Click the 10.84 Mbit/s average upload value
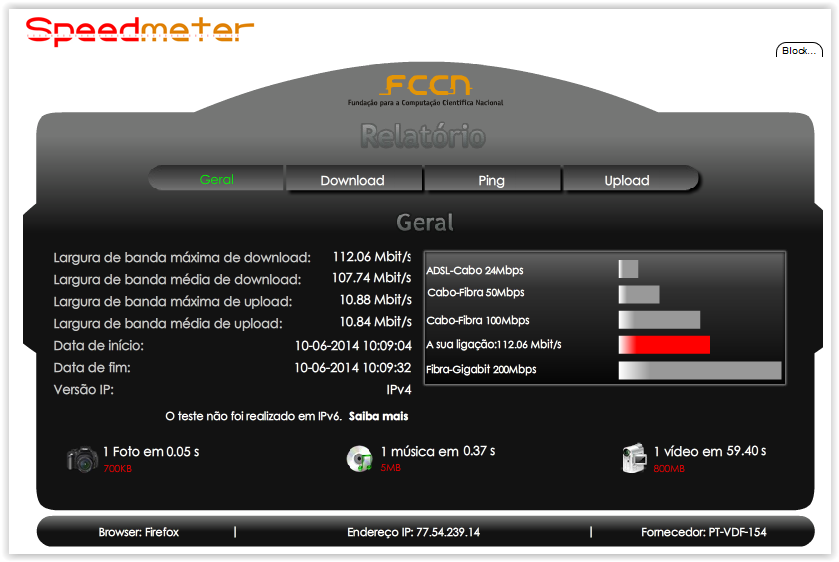 [x=376, y=322]
